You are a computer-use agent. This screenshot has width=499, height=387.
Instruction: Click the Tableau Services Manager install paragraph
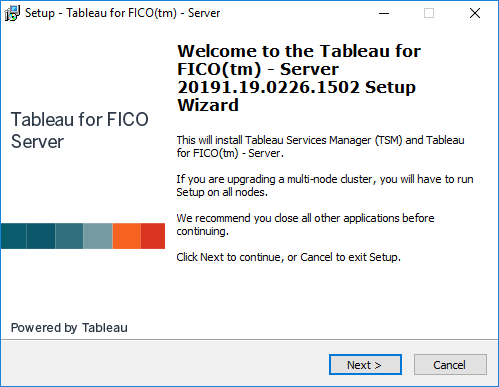[x=320, y=147]
